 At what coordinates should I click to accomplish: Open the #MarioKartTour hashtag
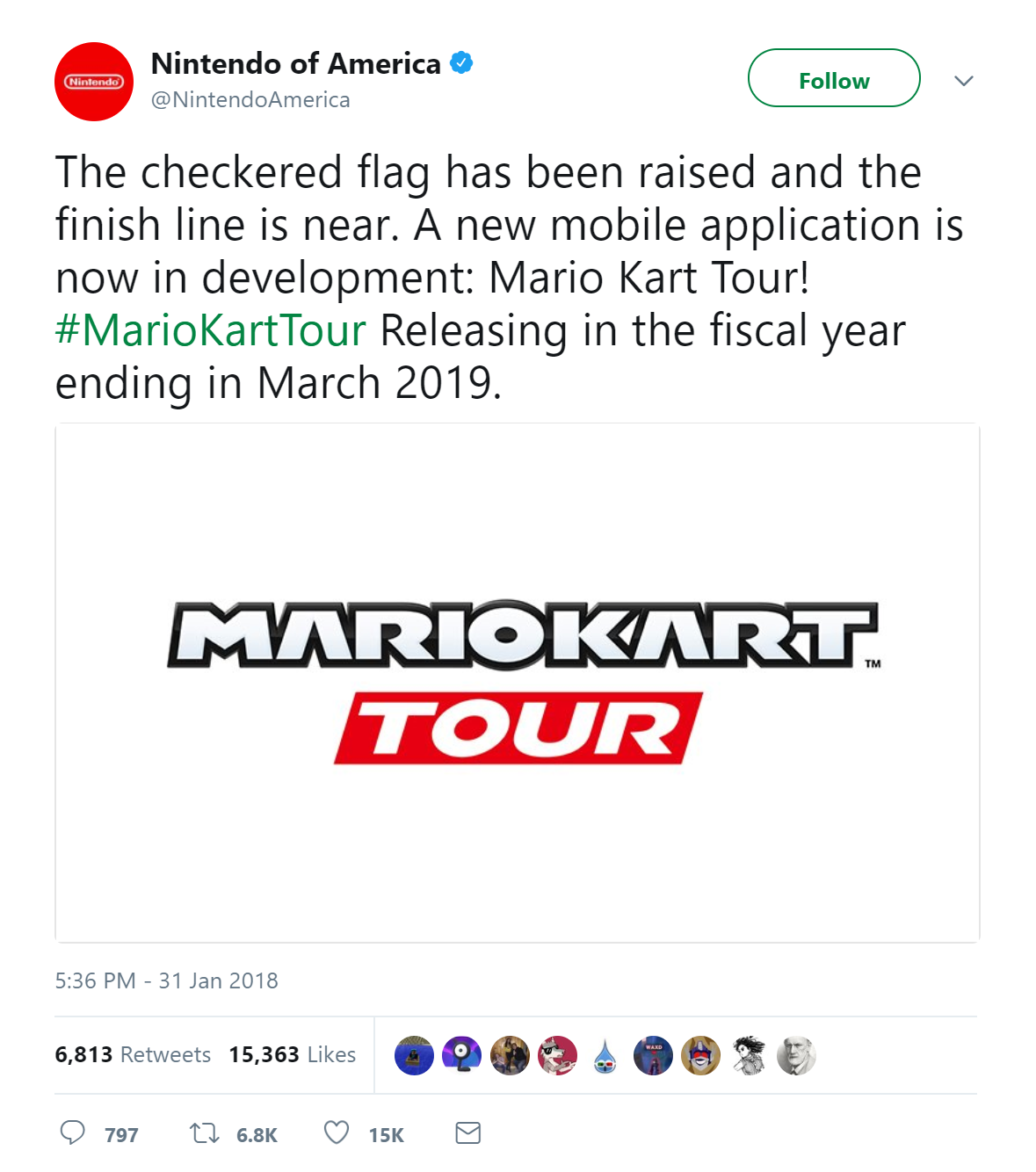tap(209, 329)
